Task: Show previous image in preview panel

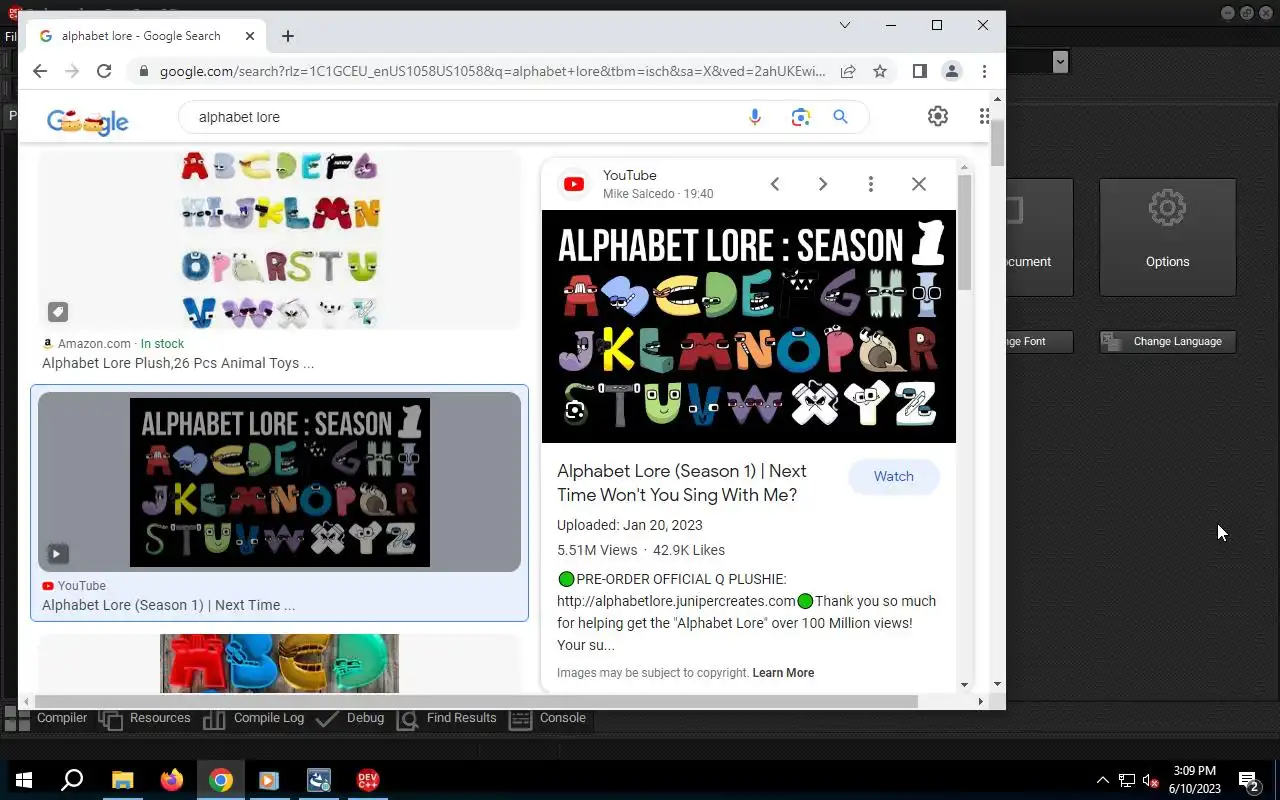Action: point(775,184)
